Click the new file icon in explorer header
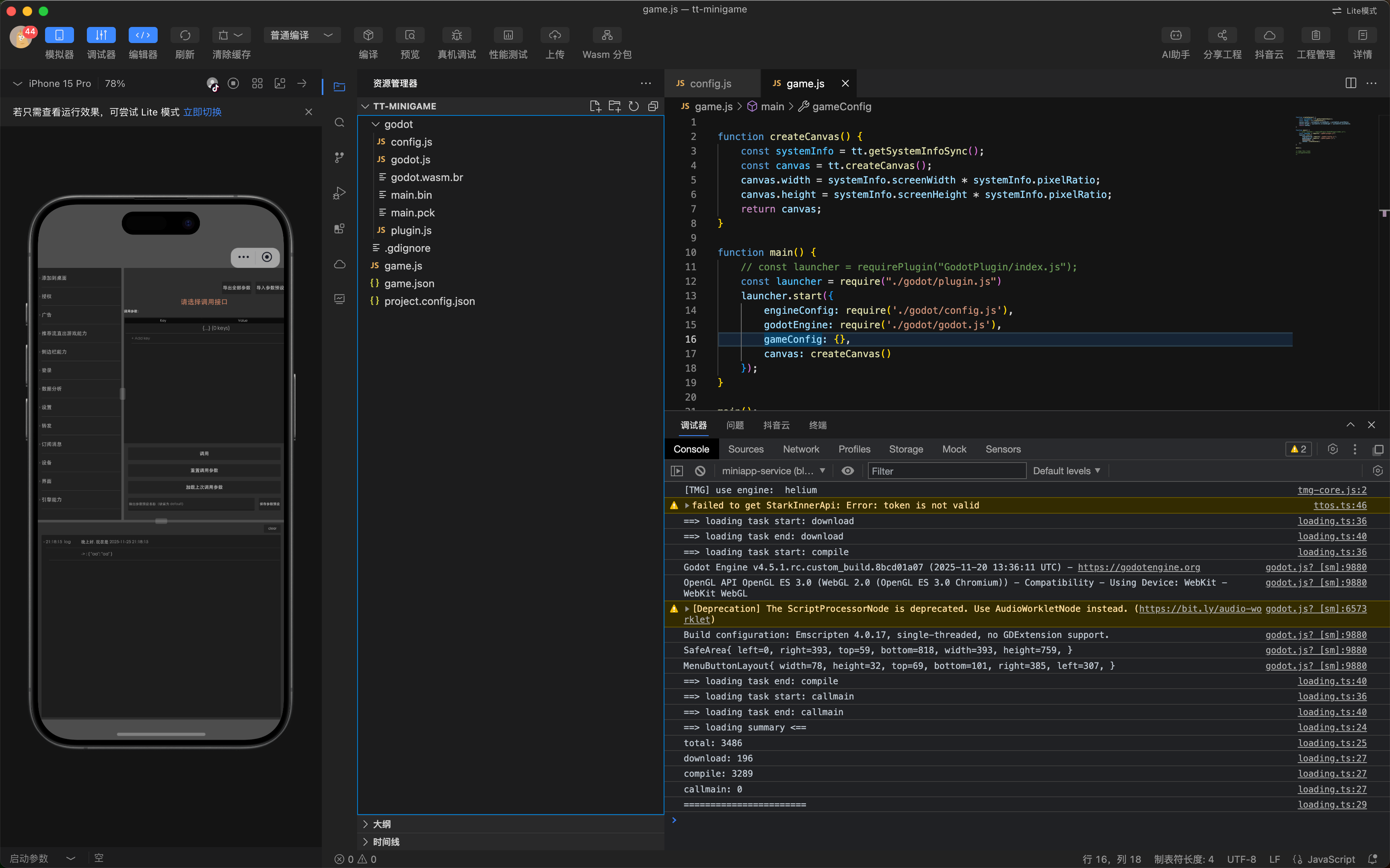The width and height of the screenshot is (1390, 868). 595,106
